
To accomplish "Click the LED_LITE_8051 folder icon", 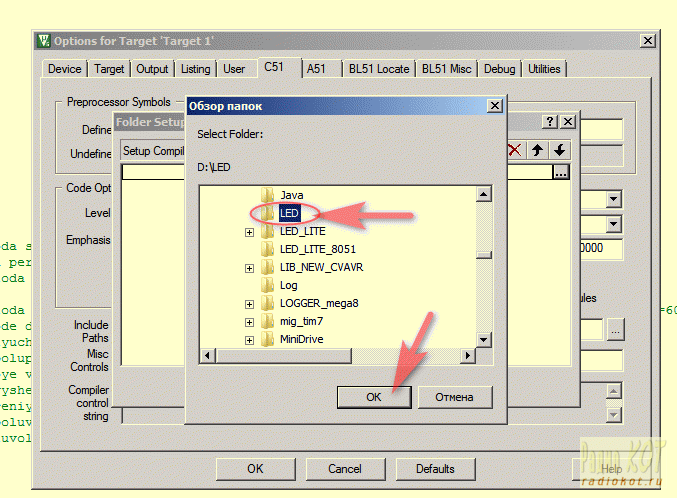I will click(x=268, y=249).
